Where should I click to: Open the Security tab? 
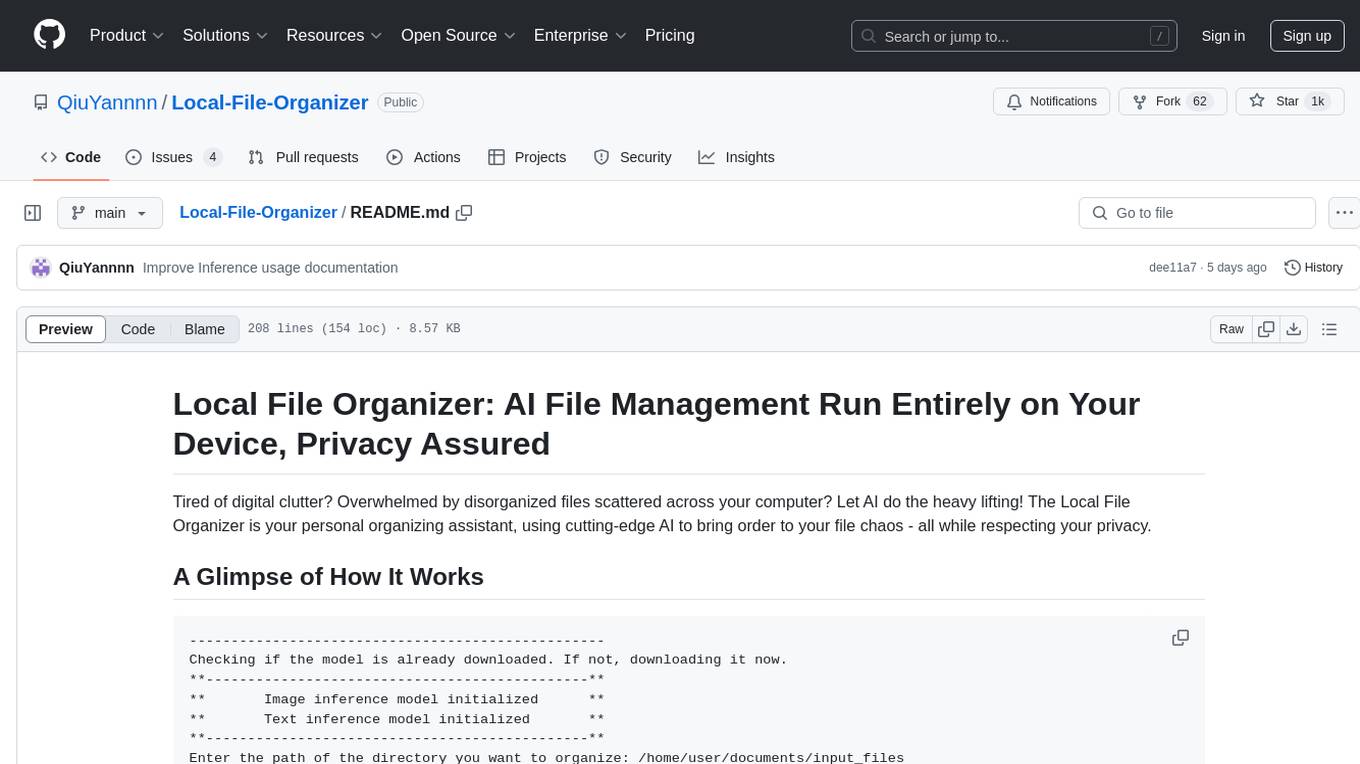pos(632,157)
